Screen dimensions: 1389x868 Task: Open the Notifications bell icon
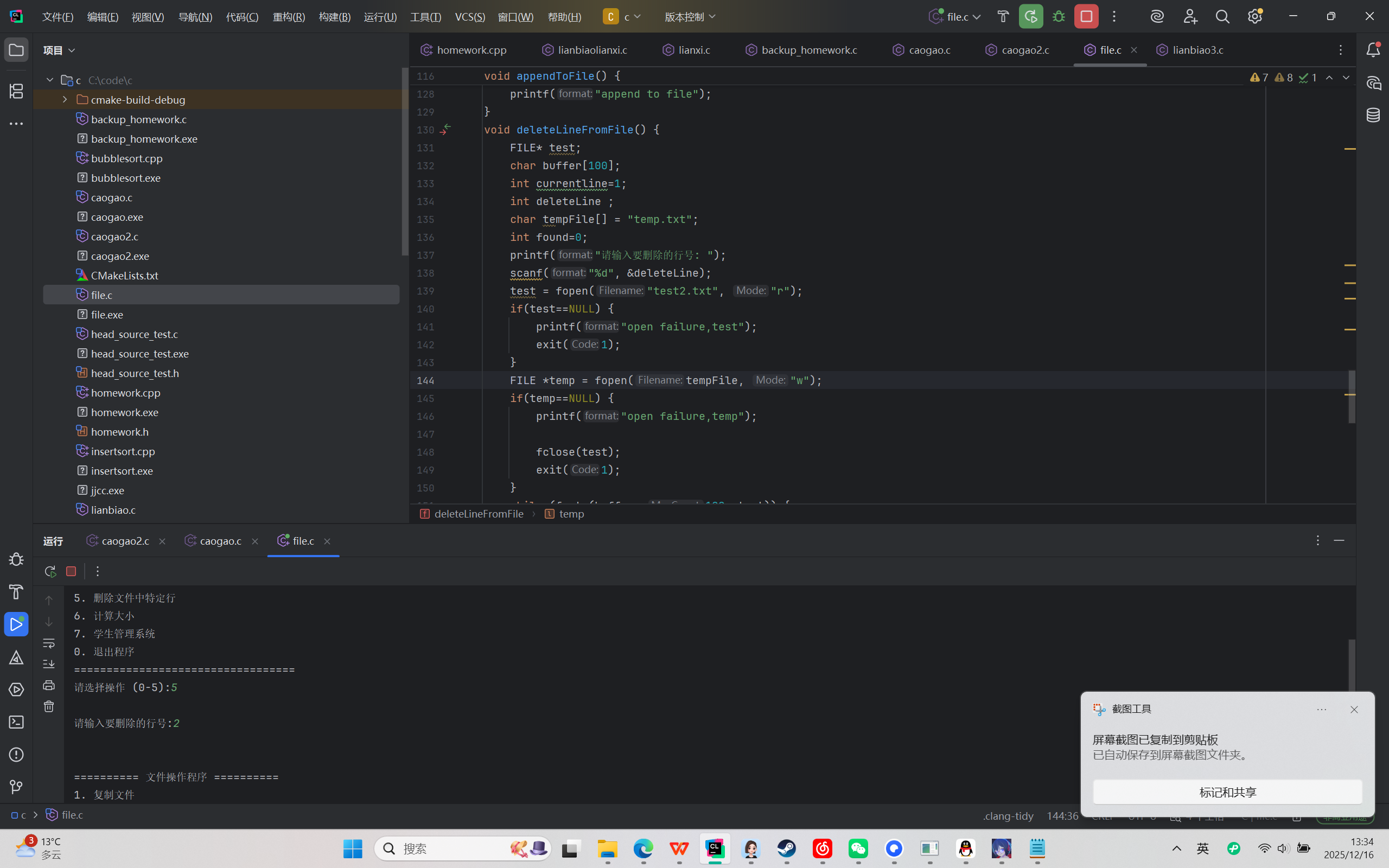click(x=1373, y=50)
